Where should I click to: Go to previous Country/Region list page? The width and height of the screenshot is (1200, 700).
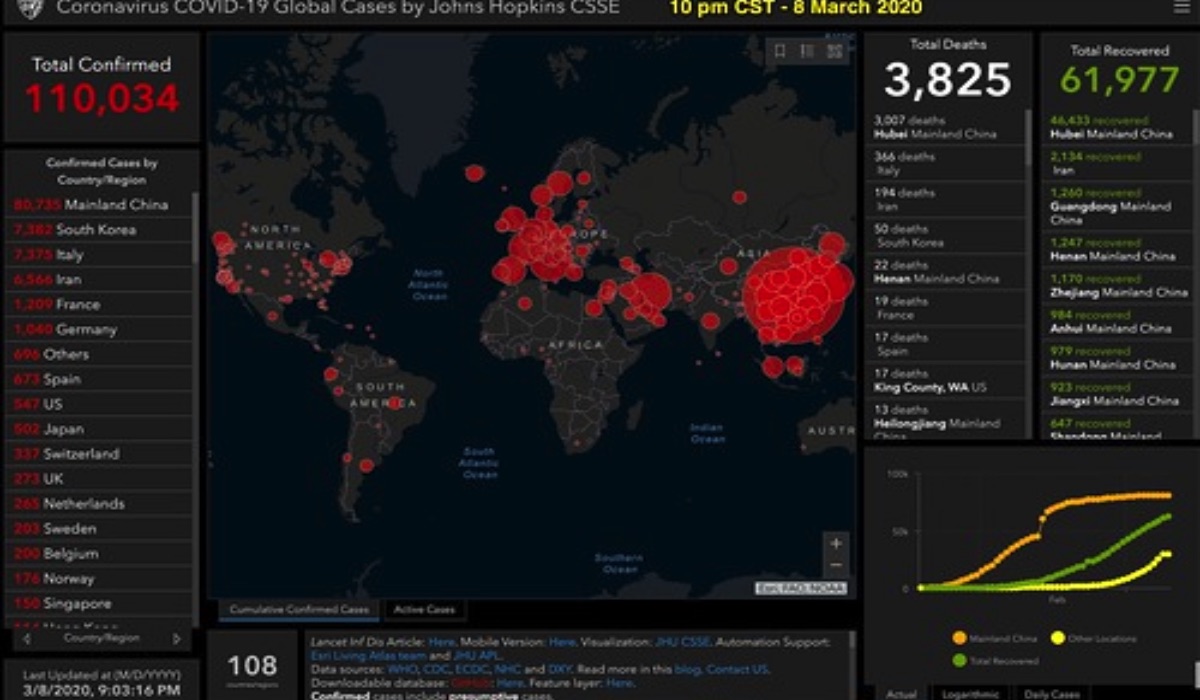pyautogui.click(x=27, y=638)
